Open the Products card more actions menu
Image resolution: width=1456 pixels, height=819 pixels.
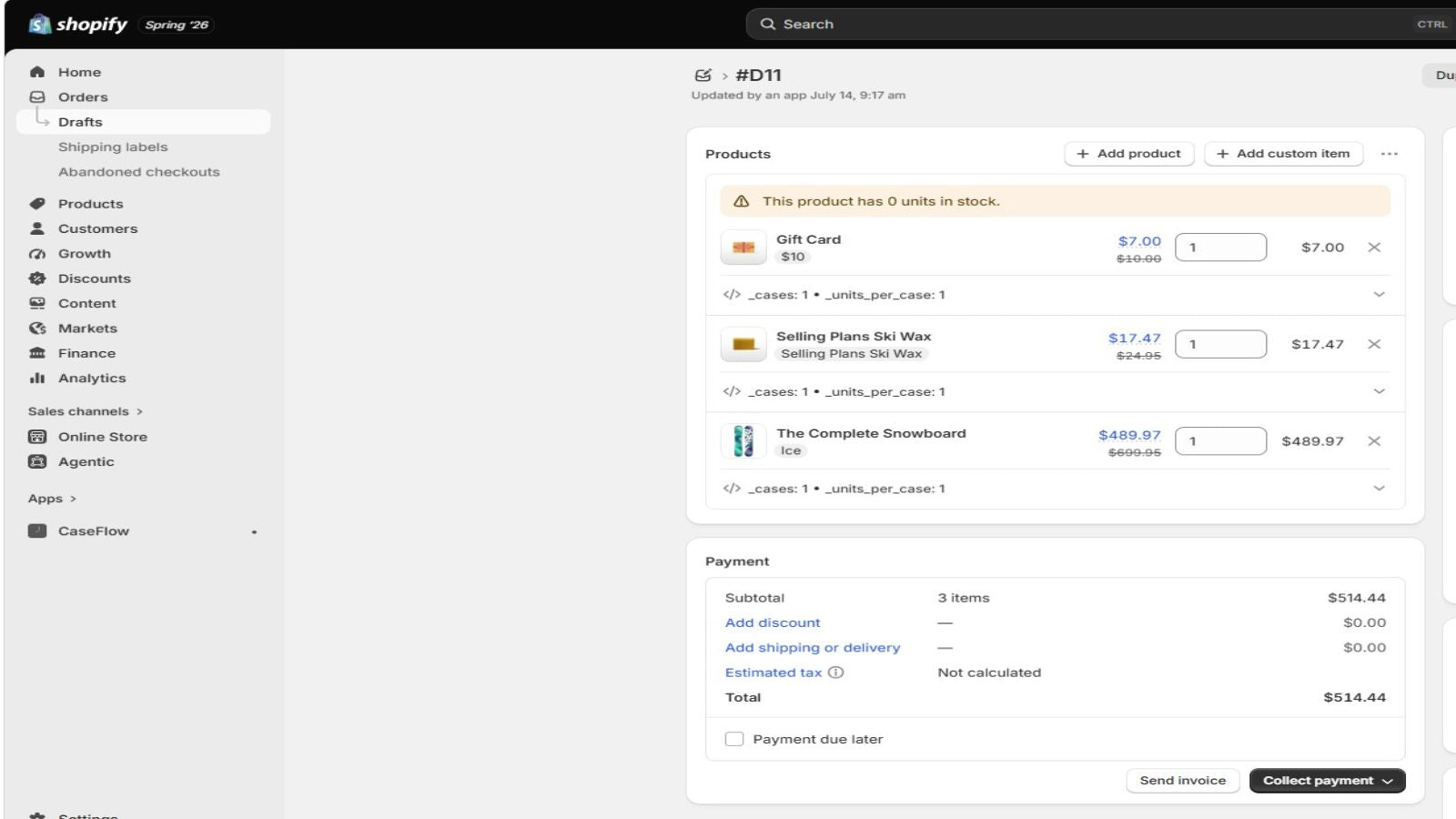click(x=1389, y=154)
